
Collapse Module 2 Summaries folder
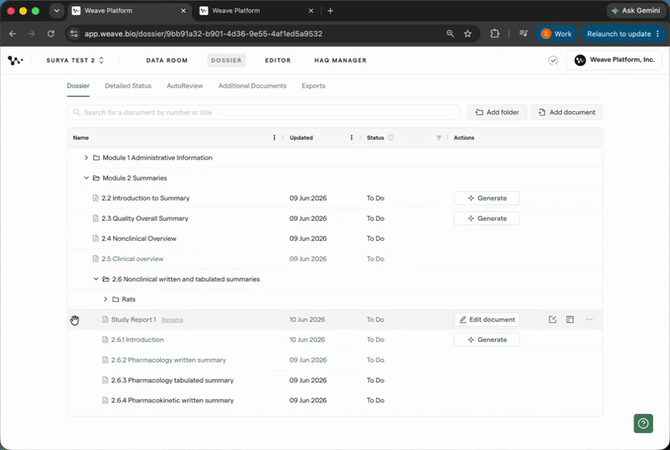click(86, 178)
